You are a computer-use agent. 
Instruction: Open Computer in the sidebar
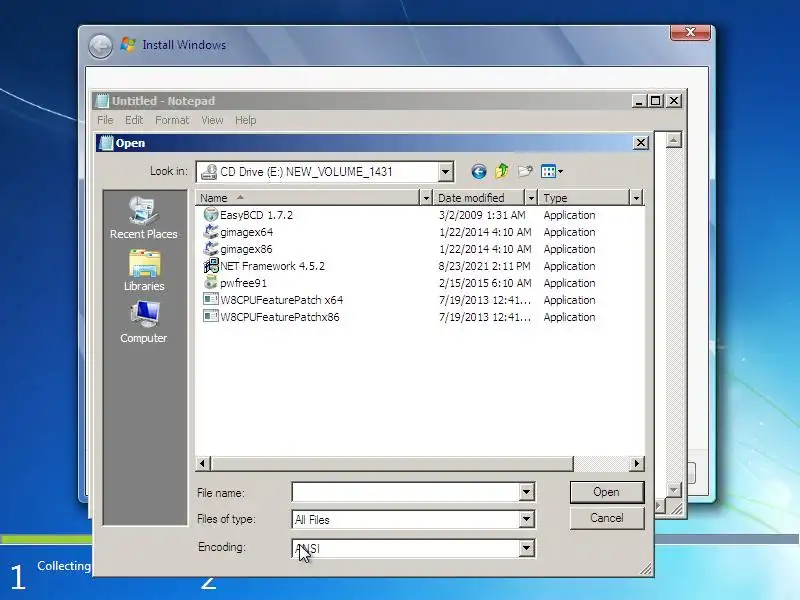(x=143, y=322)
